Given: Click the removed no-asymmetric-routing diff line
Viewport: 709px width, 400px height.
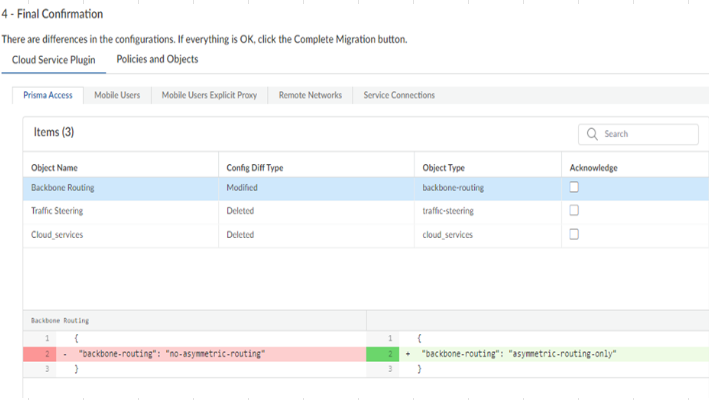Looking at the screenshot, I should tap(194, 354).
